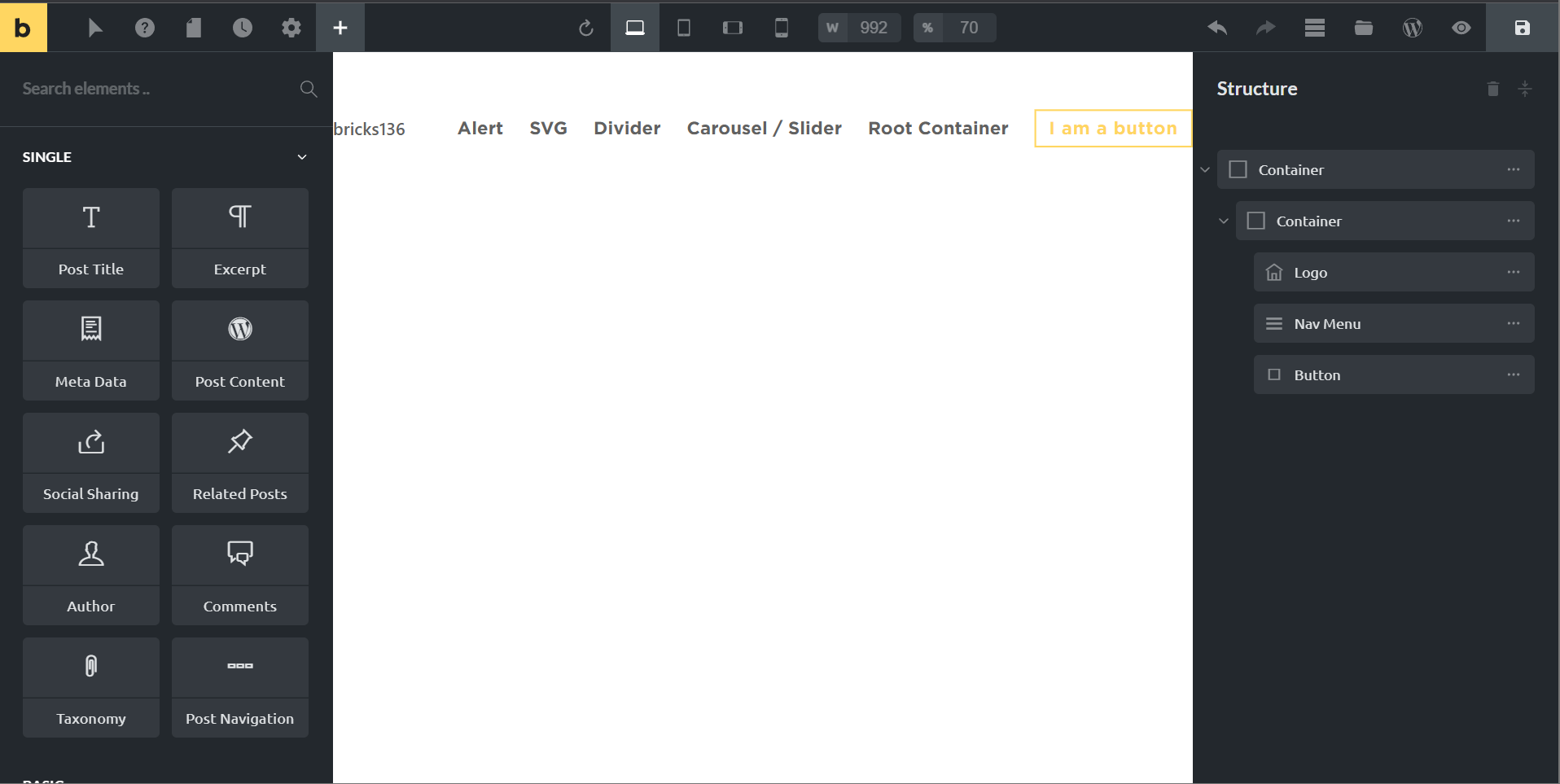Open the Carousel / Slider menu item
1560x784 pixels.
click(765, 128)
